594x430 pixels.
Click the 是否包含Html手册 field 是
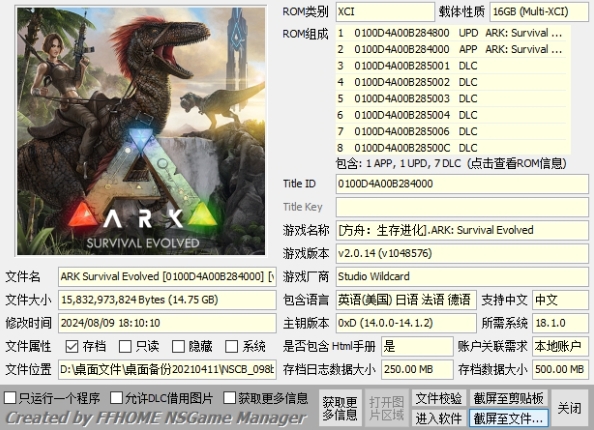click(417, 346)
